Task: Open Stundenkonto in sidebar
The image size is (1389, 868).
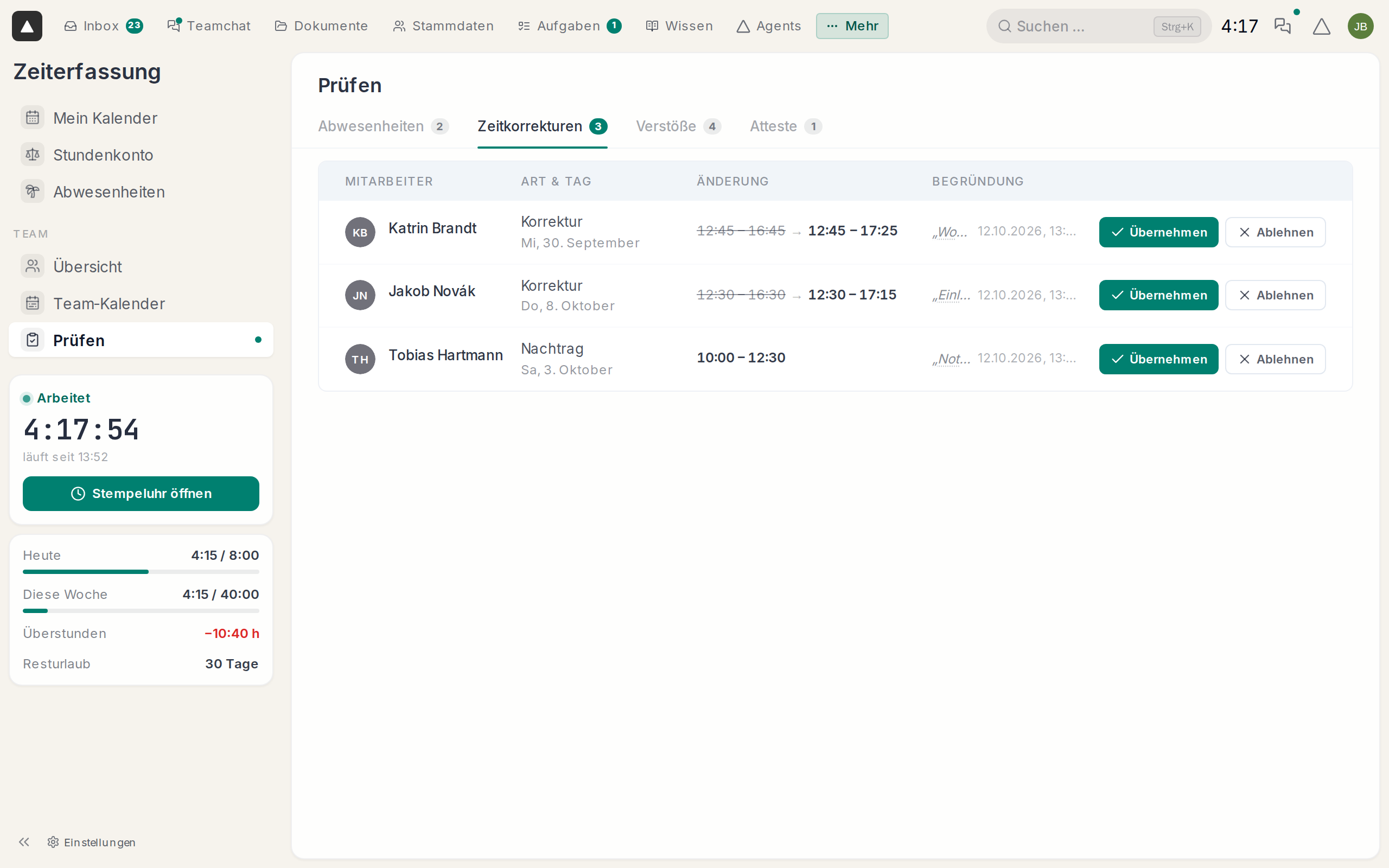Action: click(x=141, y=155)
